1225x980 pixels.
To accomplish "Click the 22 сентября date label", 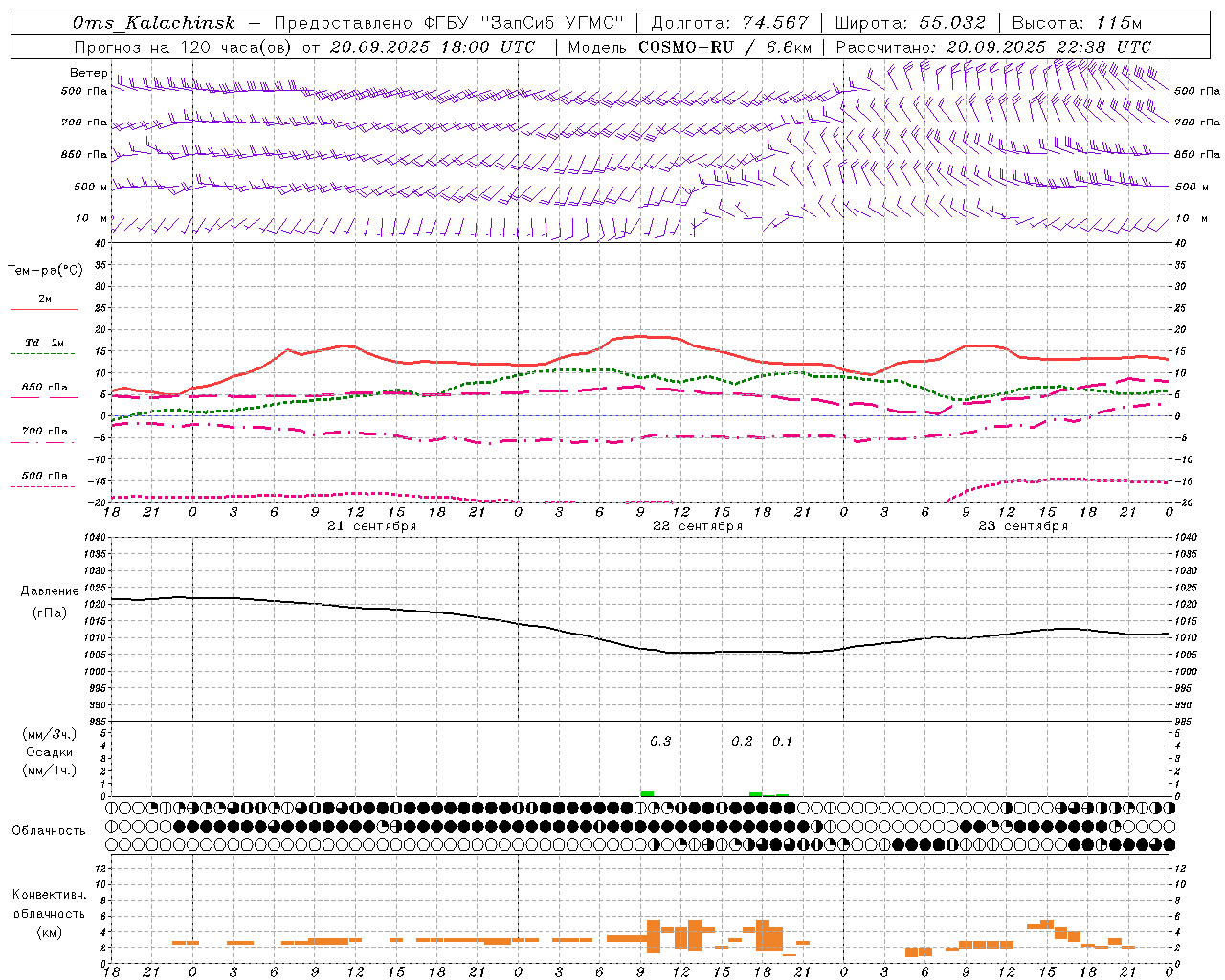I will [698, 526].
